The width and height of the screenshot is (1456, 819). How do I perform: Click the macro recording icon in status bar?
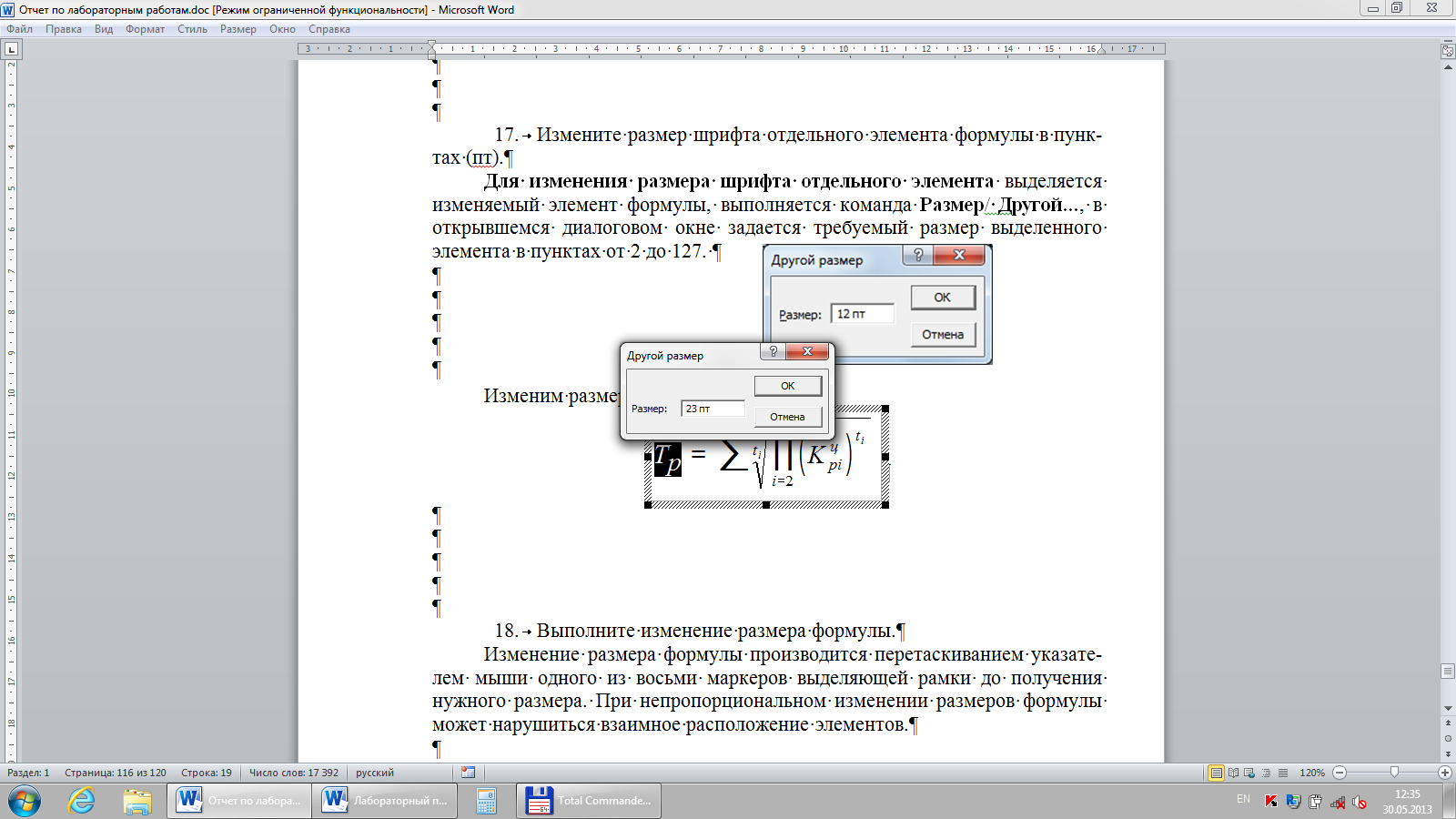click(x=468, y=773)
